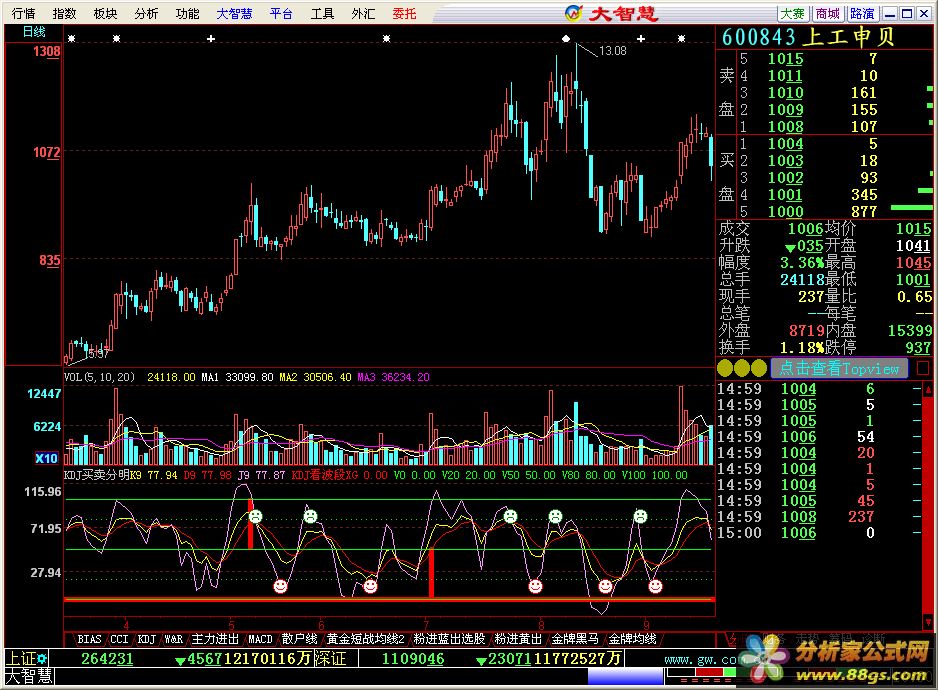938x690 pixels.
Task: Switch to the CCI indicator tab
Action: coord(119,639)
